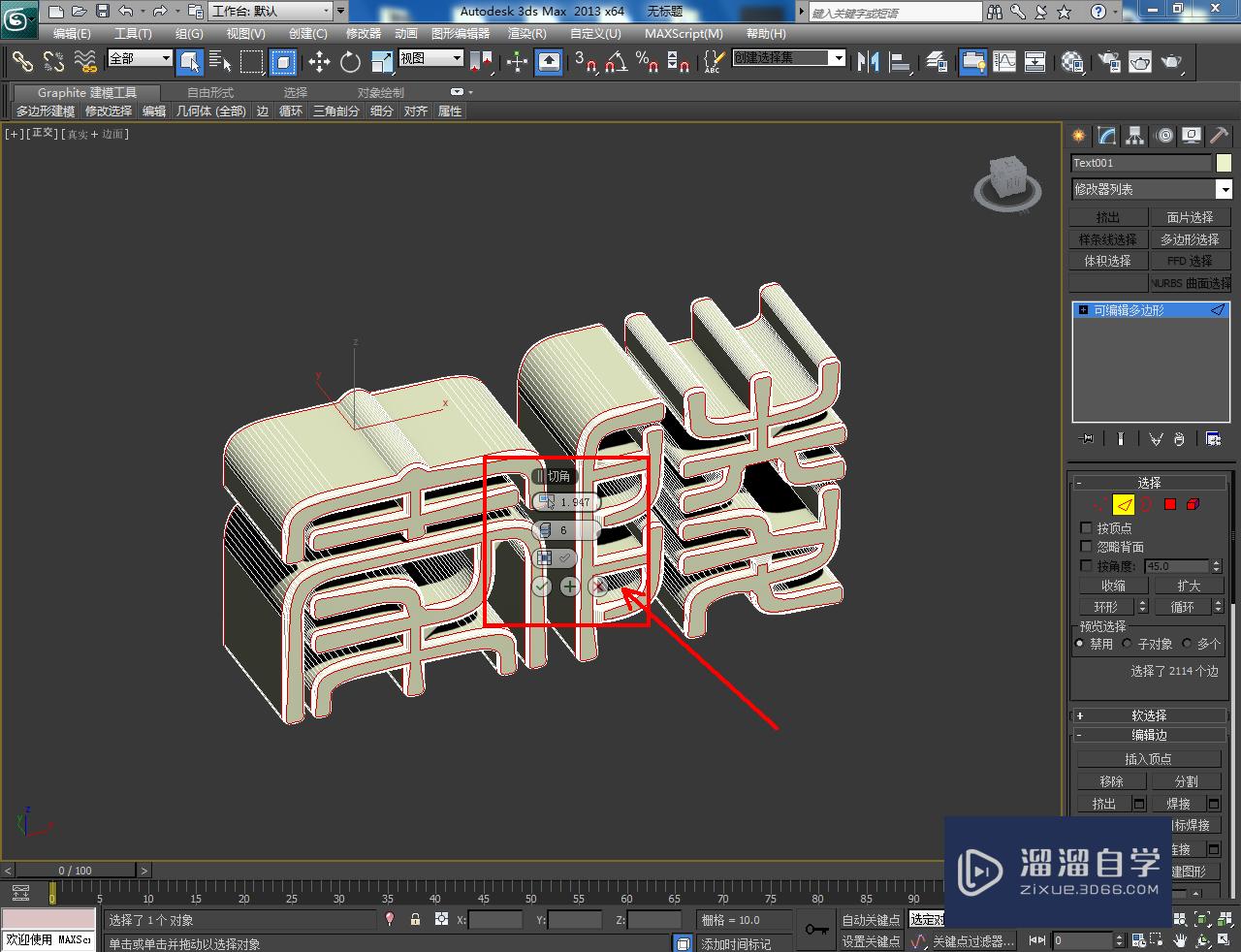This screenshot has width=1241, height=952.
Task: Toggle the 3D Snaps button
Action: coord(585,62)
